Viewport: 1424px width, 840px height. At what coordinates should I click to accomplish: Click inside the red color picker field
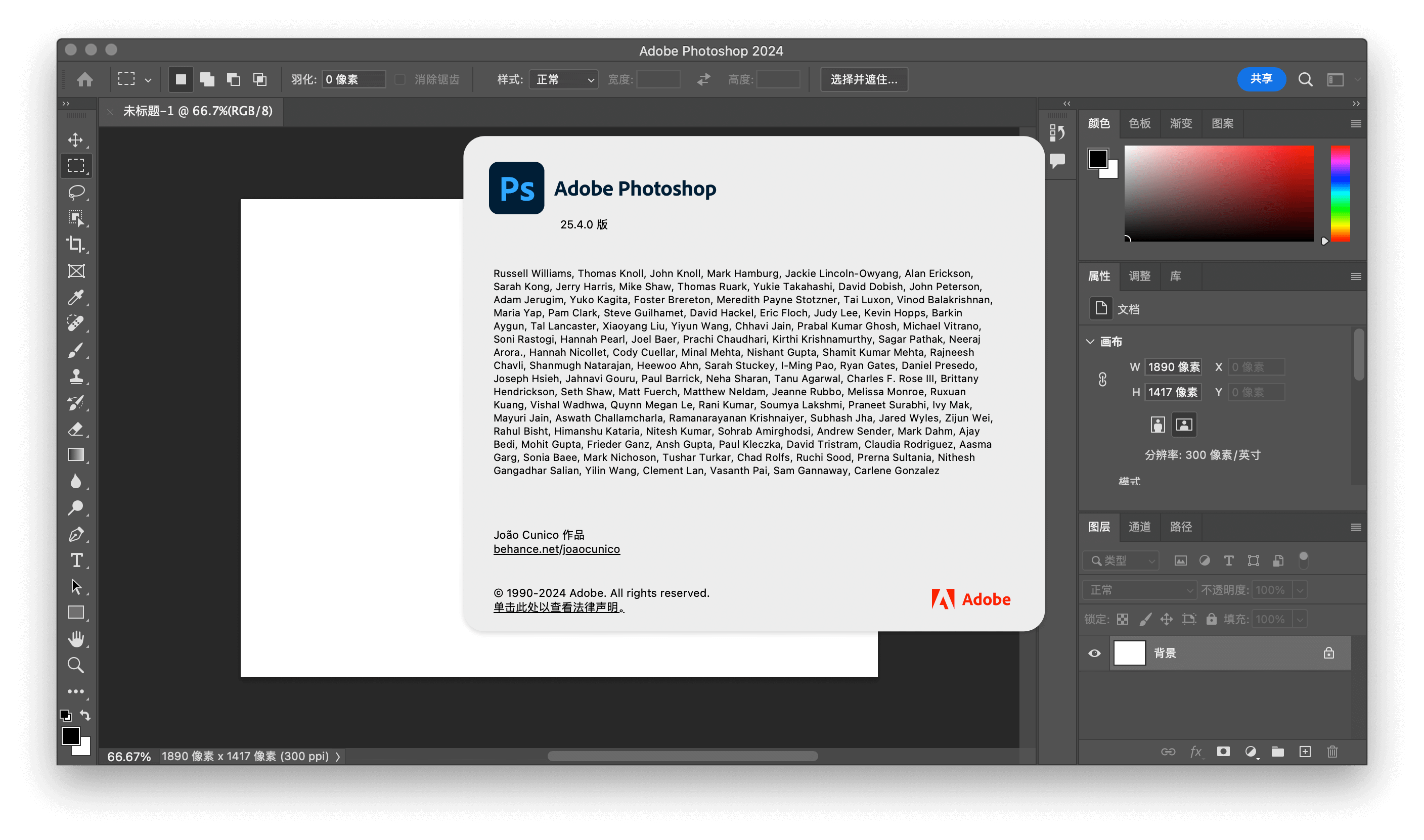coord(1219,194)
